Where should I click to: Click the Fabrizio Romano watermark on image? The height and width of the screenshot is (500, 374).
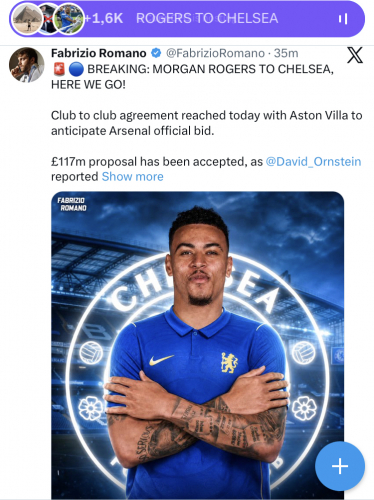pyautogui.click(x=72, y=204)
